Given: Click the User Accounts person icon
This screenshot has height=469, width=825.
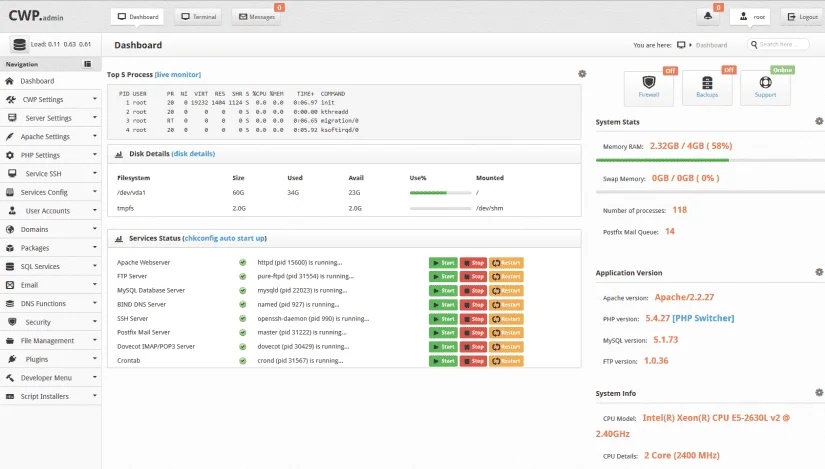Looking at the screenshot, I should coord(12,211).
